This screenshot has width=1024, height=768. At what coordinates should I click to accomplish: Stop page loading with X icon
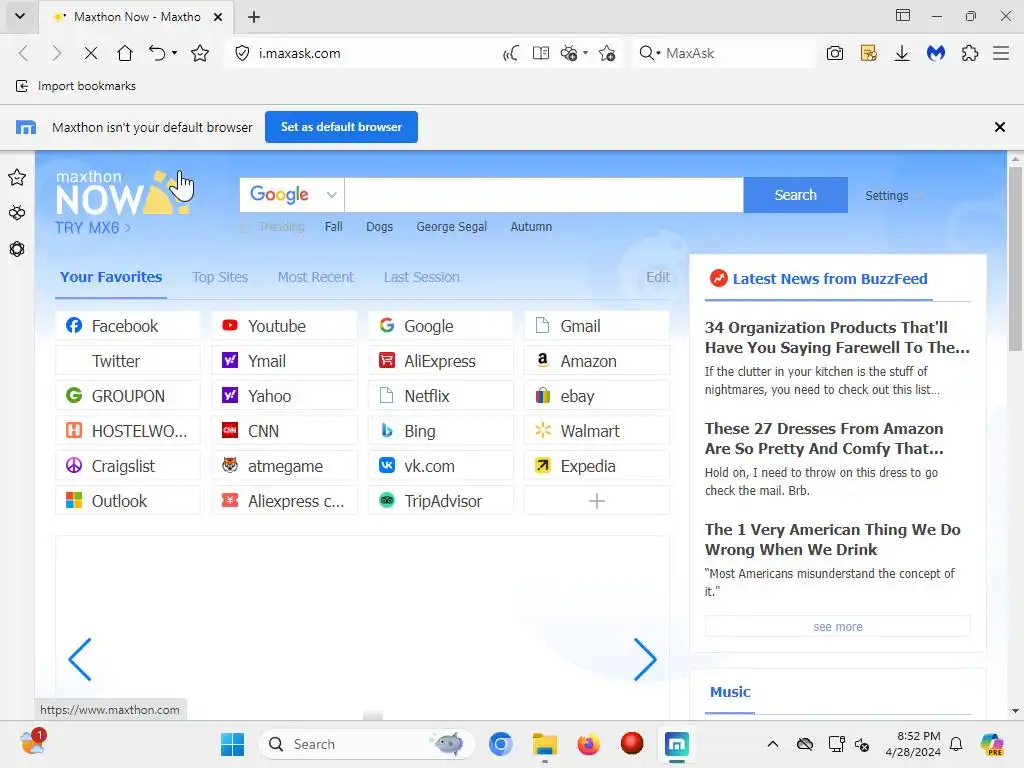(91, 54)
